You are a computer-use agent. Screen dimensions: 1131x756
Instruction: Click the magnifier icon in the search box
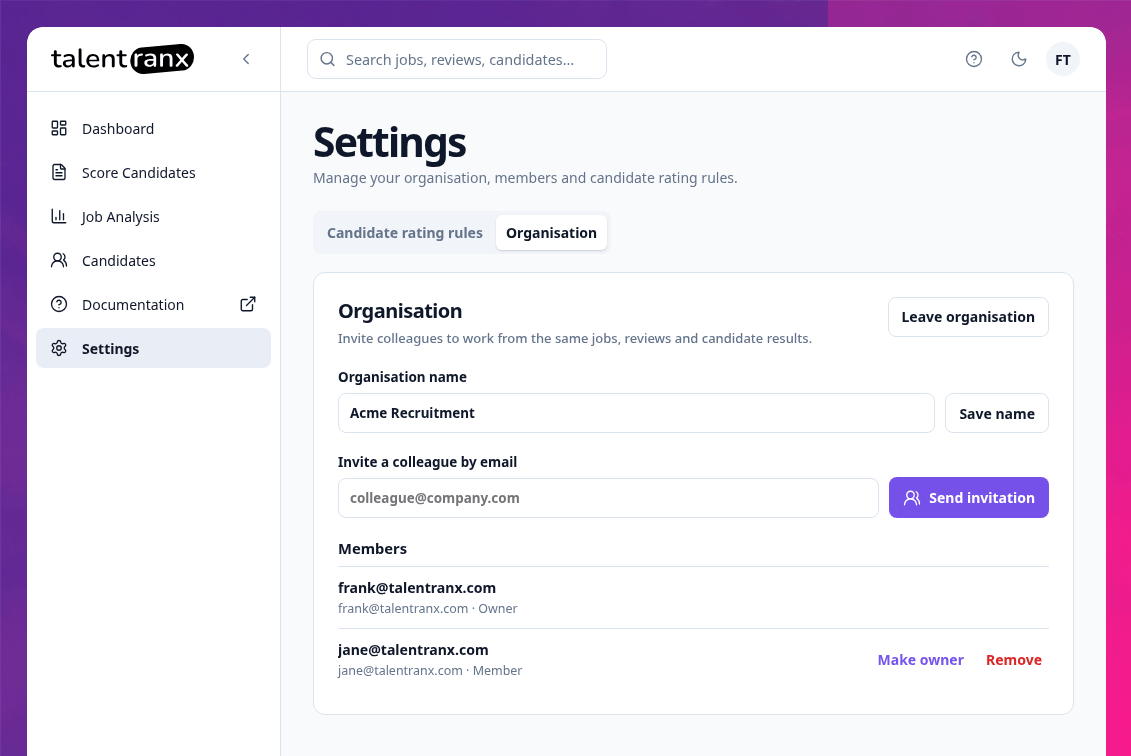click(x=327, y=59)
